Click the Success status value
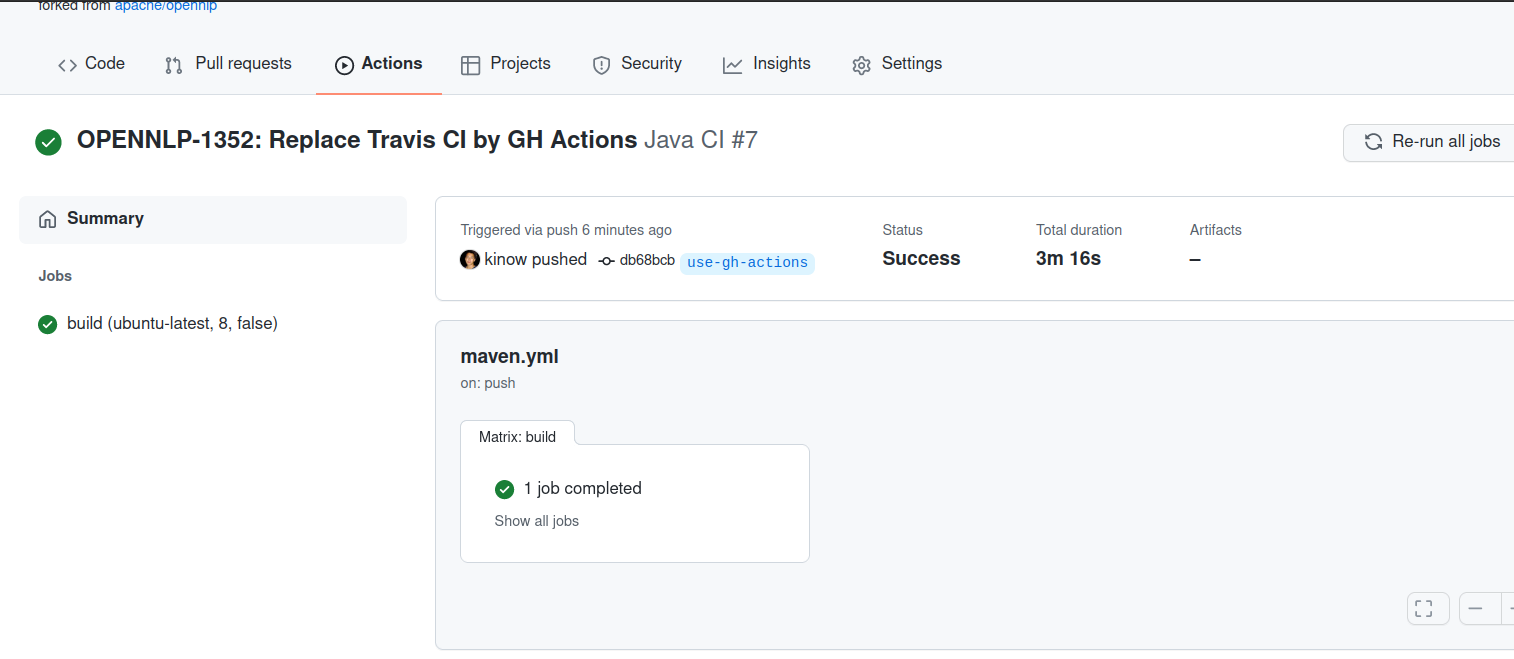The width and height of the screenshot is (1514, 659). pyautogui.click(x=921, y=259)
